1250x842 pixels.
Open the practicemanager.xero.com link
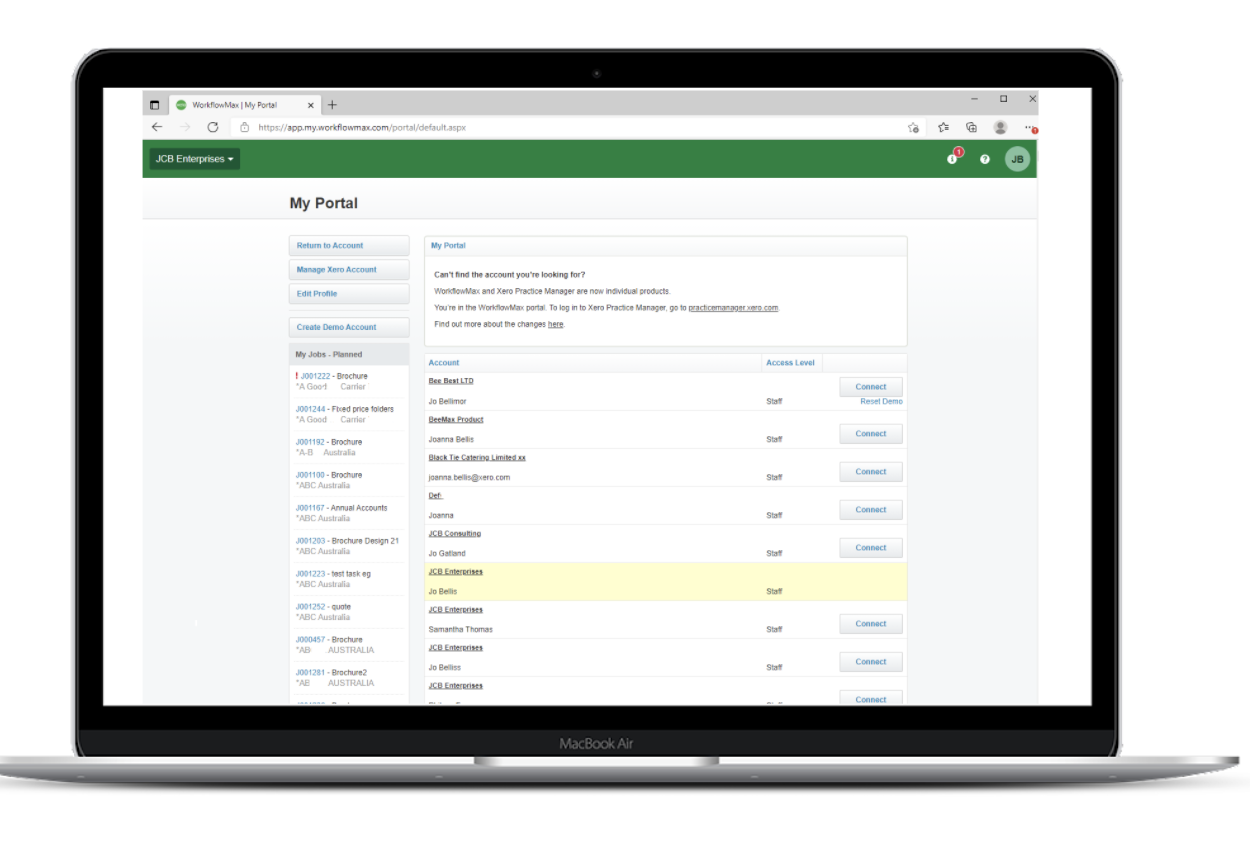733,308
